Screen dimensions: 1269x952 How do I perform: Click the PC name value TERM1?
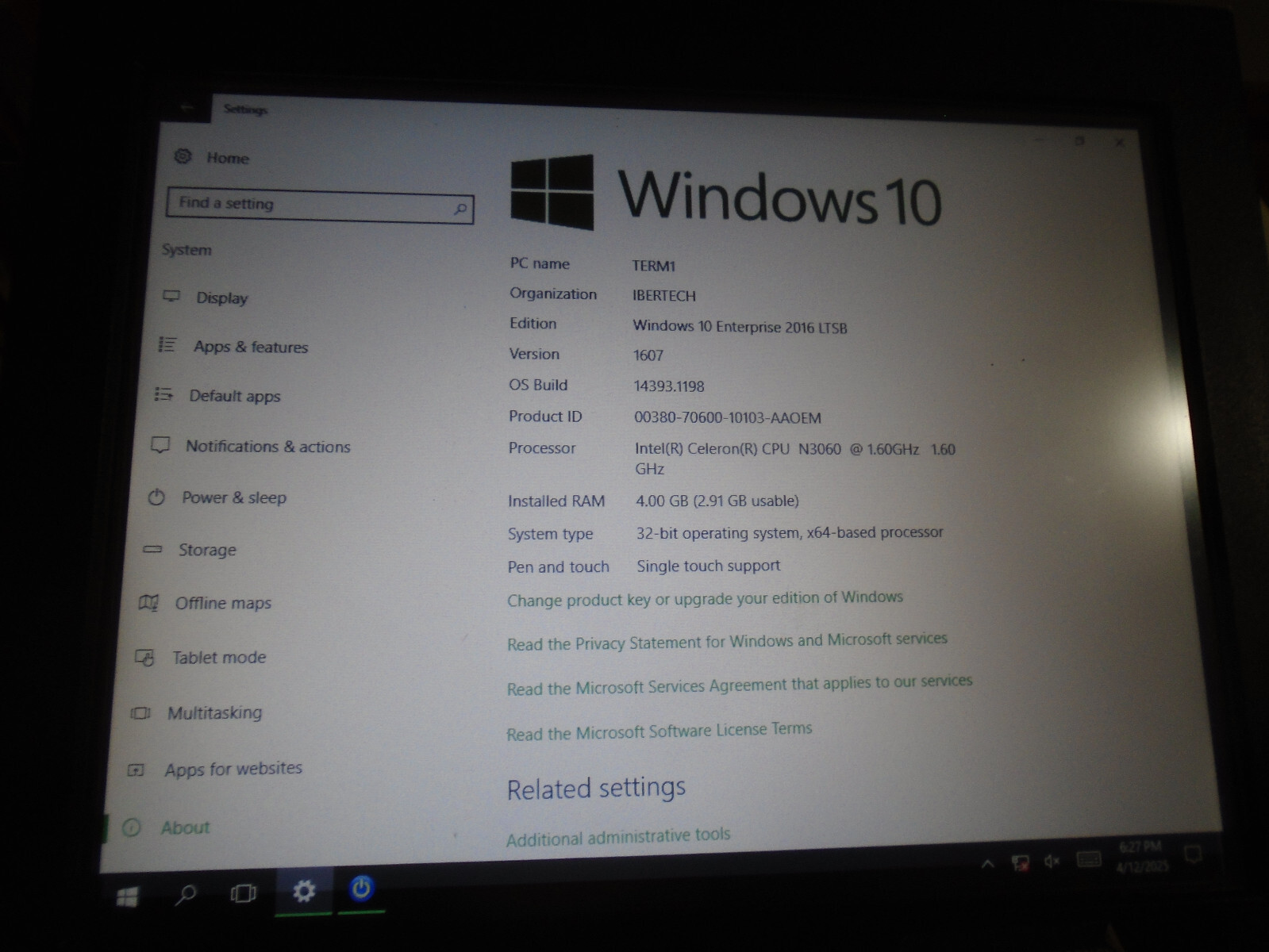coord(653,266)
